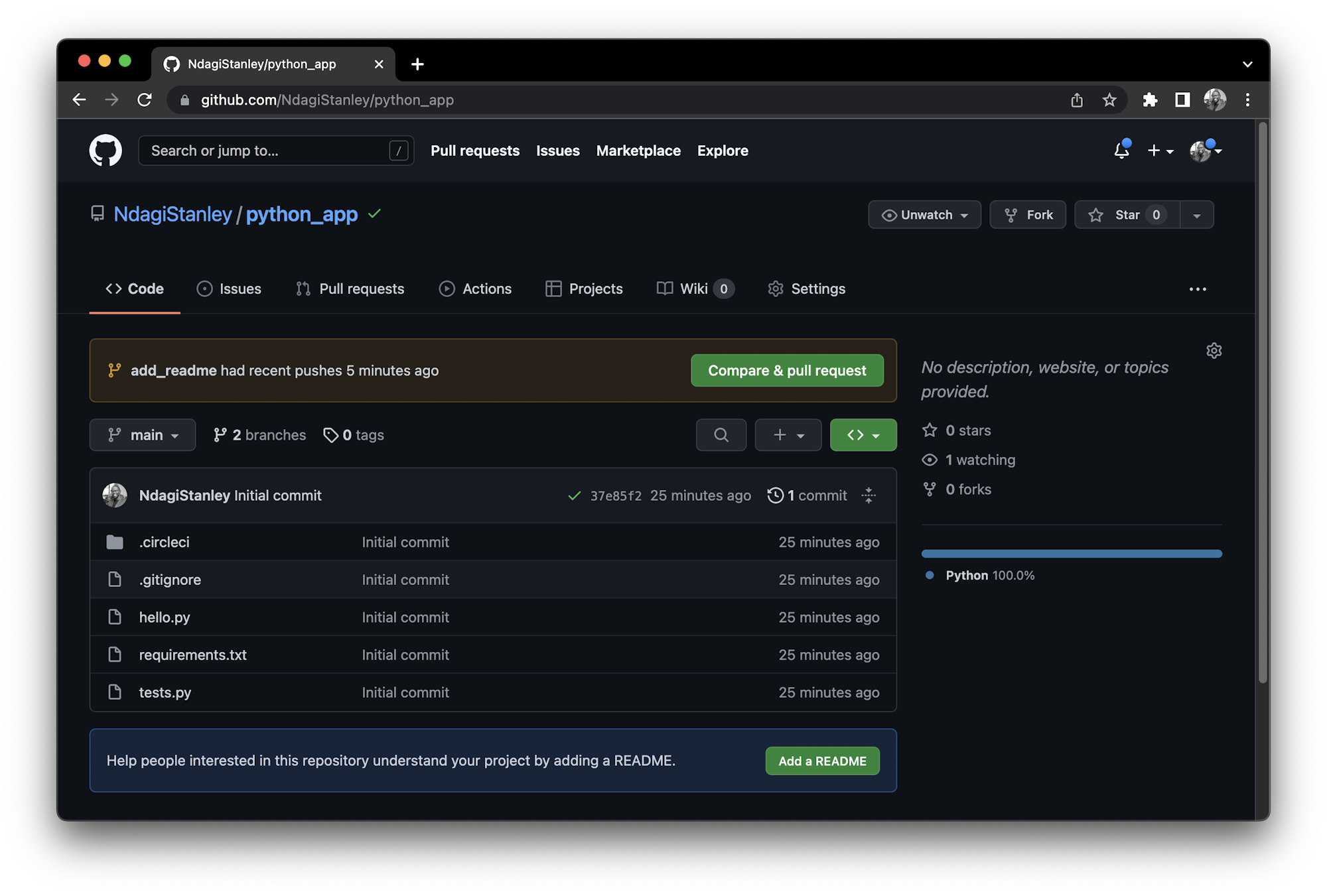
Task: Open the Chrome profile avatar
Action: click(x=1215, y=99)
